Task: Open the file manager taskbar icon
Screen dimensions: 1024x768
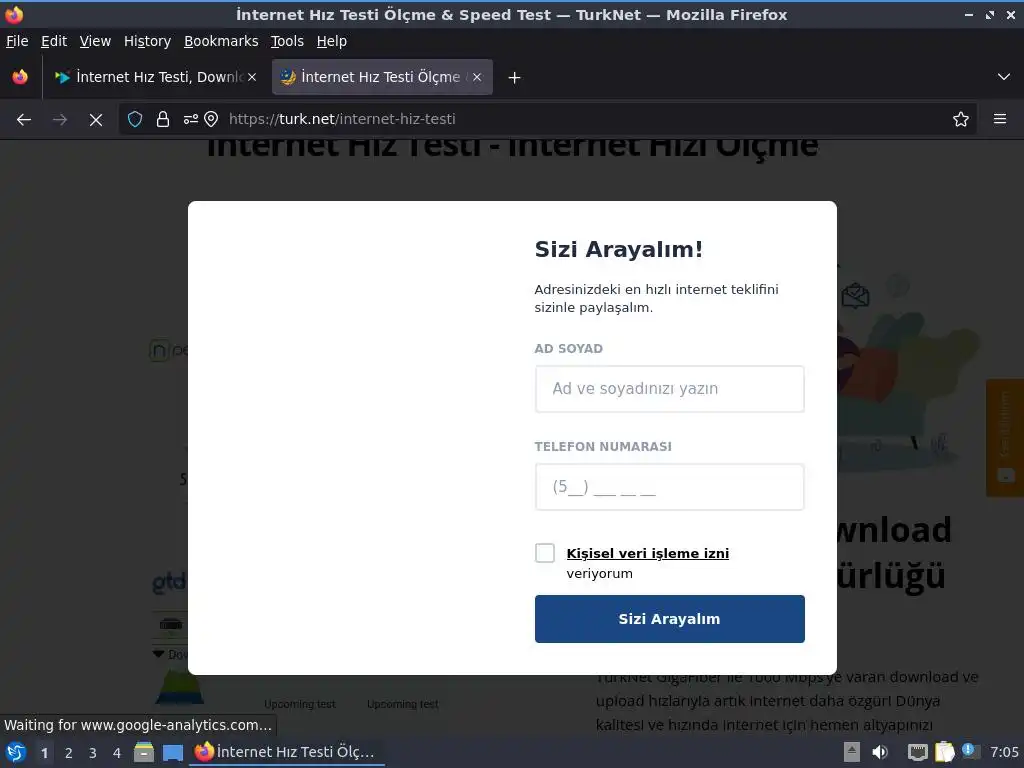Action: point(144,752)
